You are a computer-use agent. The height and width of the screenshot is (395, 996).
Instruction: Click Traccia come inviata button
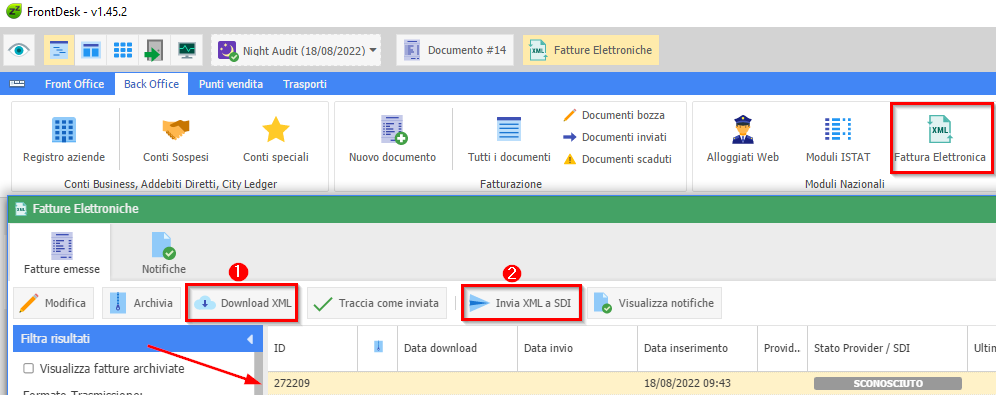click(377, 304)
